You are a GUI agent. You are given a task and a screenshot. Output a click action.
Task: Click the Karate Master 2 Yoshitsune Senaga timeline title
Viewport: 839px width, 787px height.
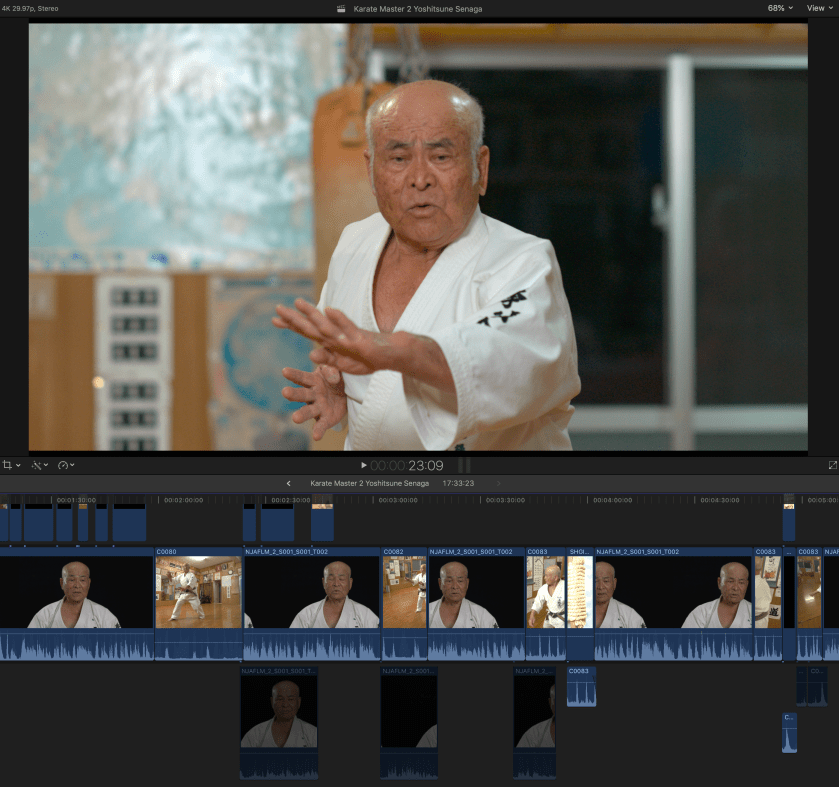(369, 483)
